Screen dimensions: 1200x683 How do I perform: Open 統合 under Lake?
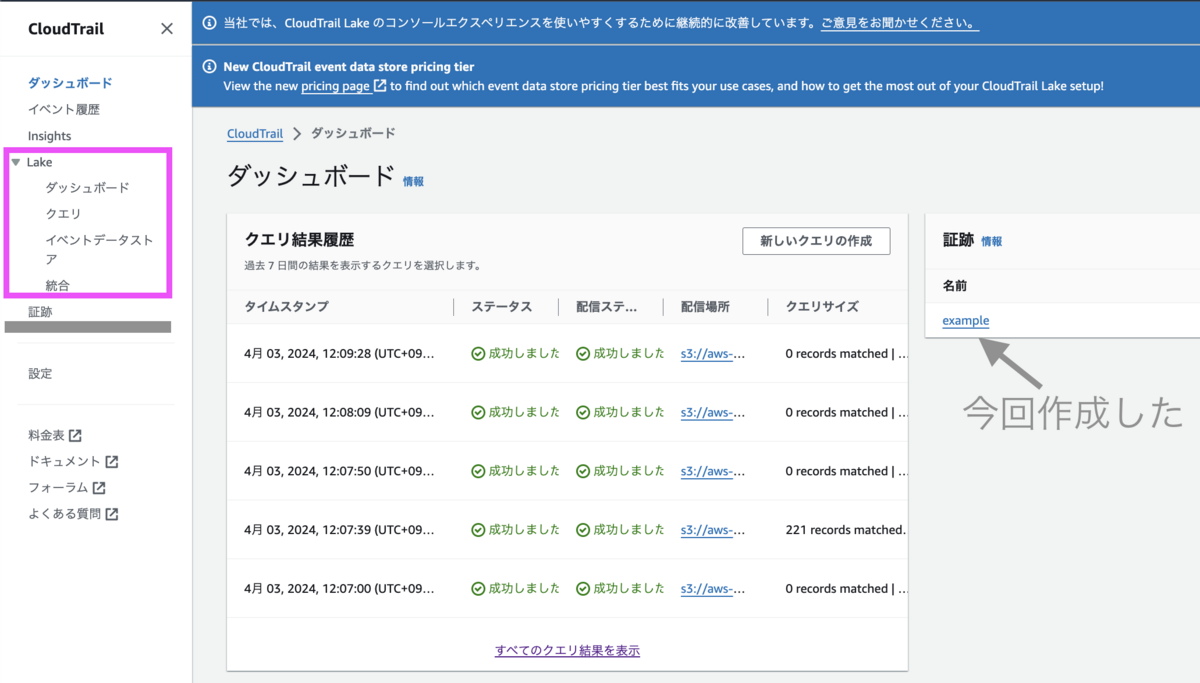pyautogui.click(x=57, y=285)
